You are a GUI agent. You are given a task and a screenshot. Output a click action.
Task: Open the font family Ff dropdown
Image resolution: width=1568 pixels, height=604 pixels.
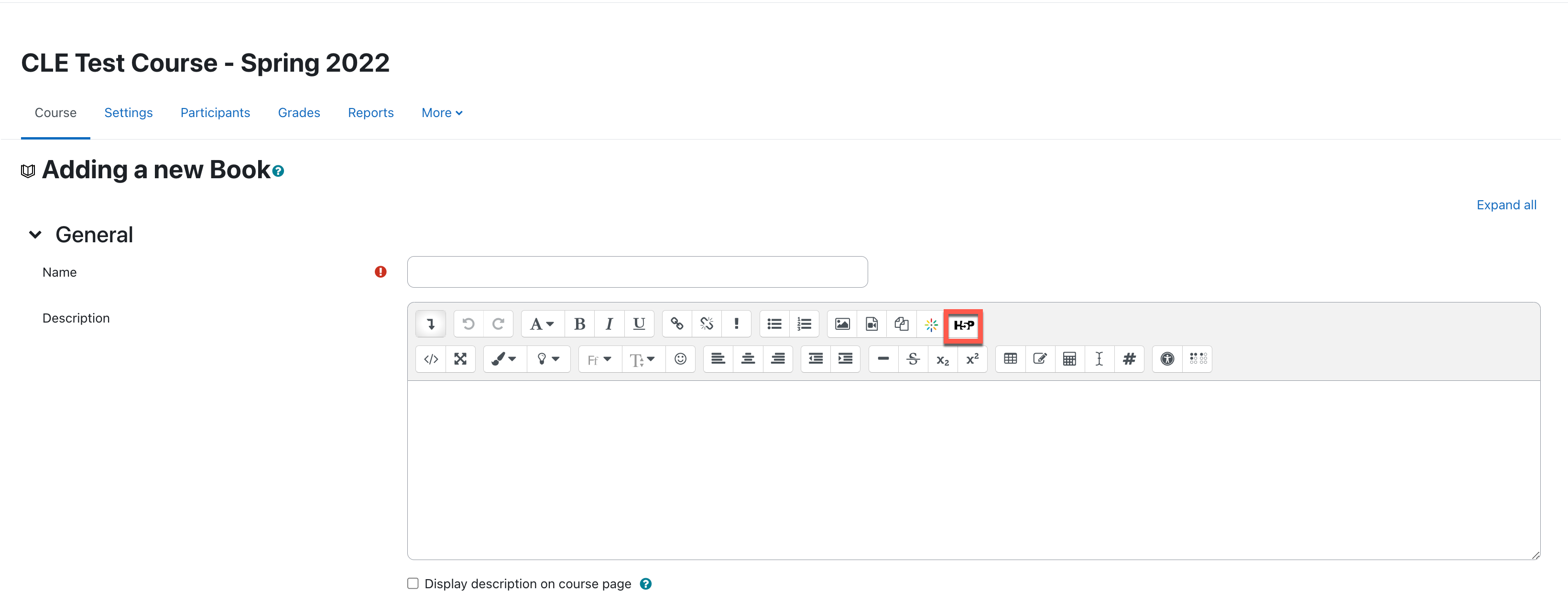[x=599, y=359]
